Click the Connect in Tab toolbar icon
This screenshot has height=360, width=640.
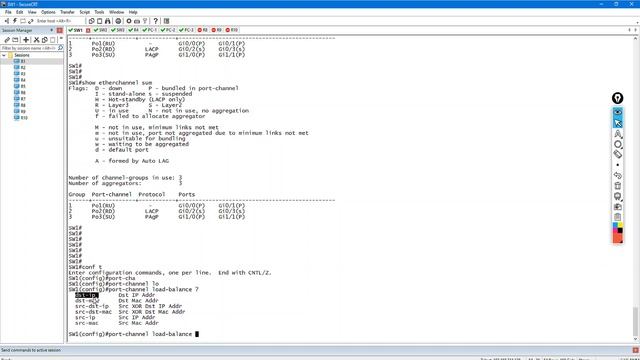click(x=23, y=21)
